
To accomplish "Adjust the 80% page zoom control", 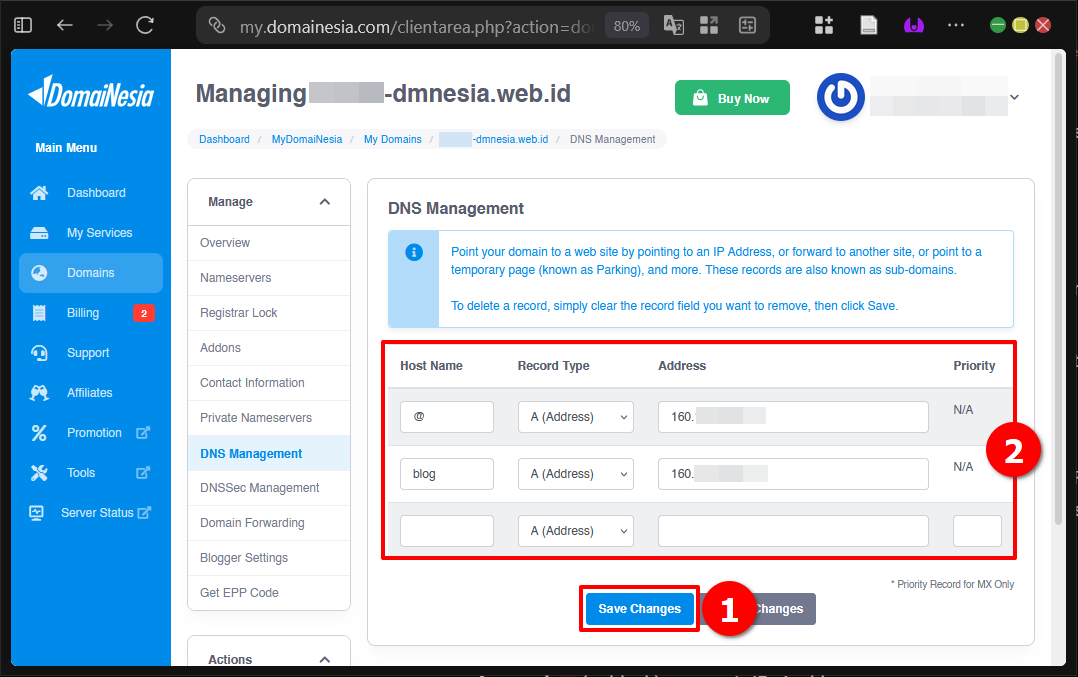I will click(x=626, y=25).
